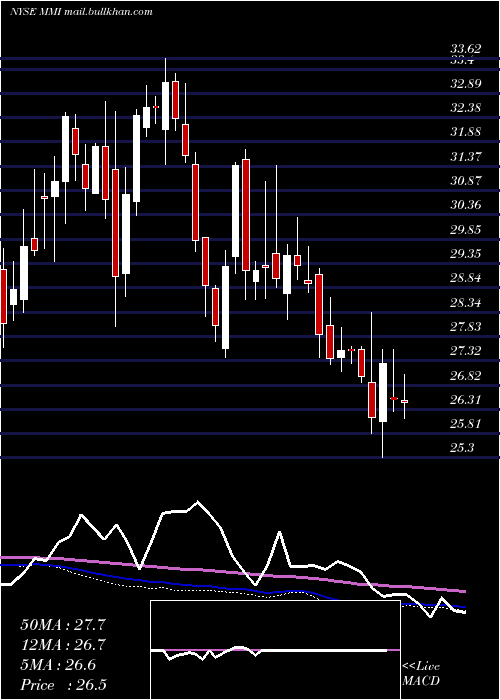Click the 33.62 price axis label

point(467,49)
